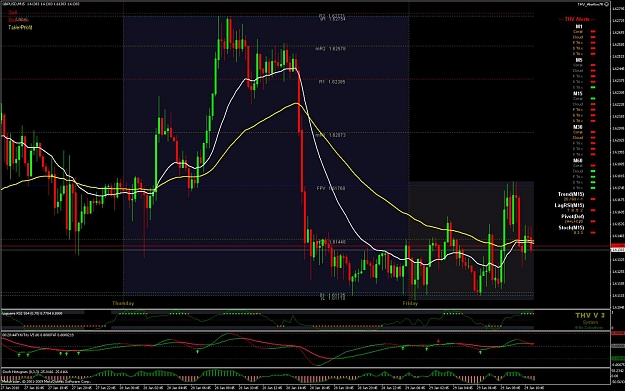
Task: Select the mR2 1.62976 pivot label
Action: tap(330, 49)
